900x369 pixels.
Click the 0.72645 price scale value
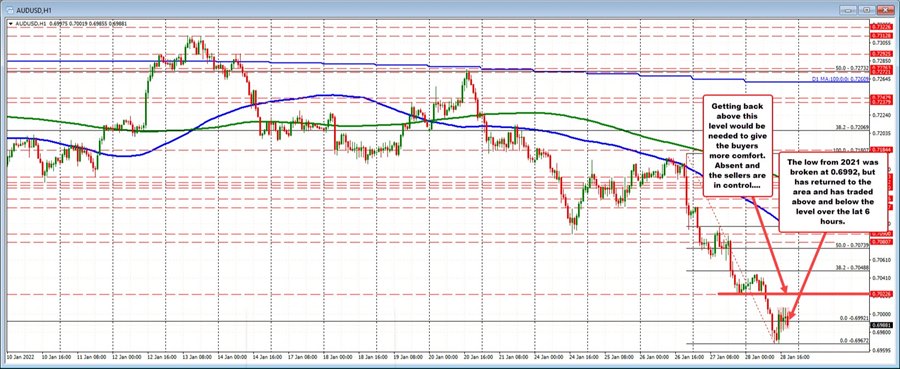882,79
